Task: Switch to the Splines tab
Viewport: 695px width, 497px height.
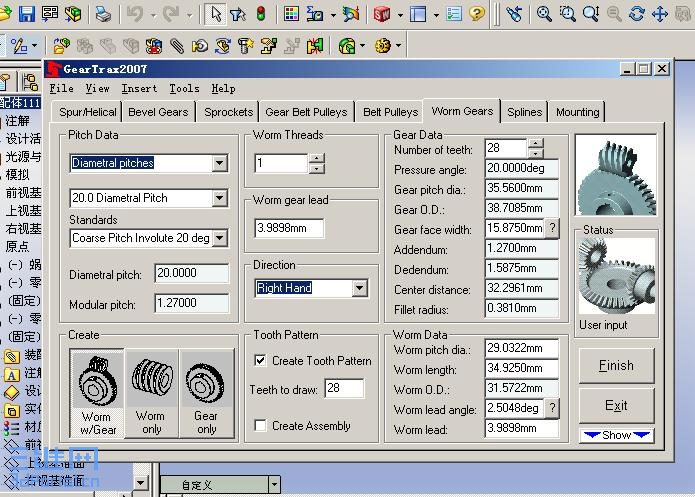Action: coord(524,112)
